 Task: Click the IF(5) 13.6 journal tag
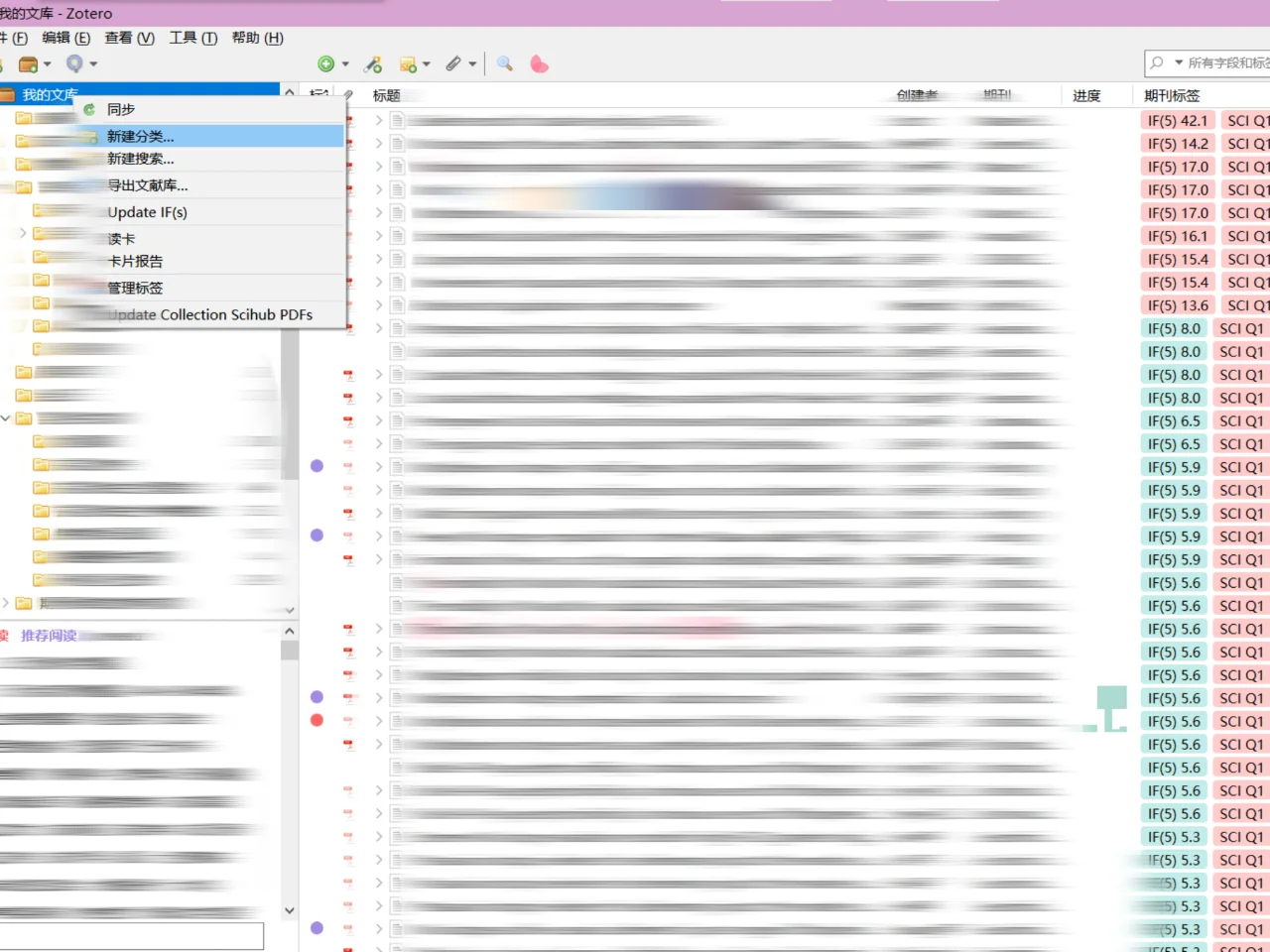pyautogui.click(x=1178, y=305)
